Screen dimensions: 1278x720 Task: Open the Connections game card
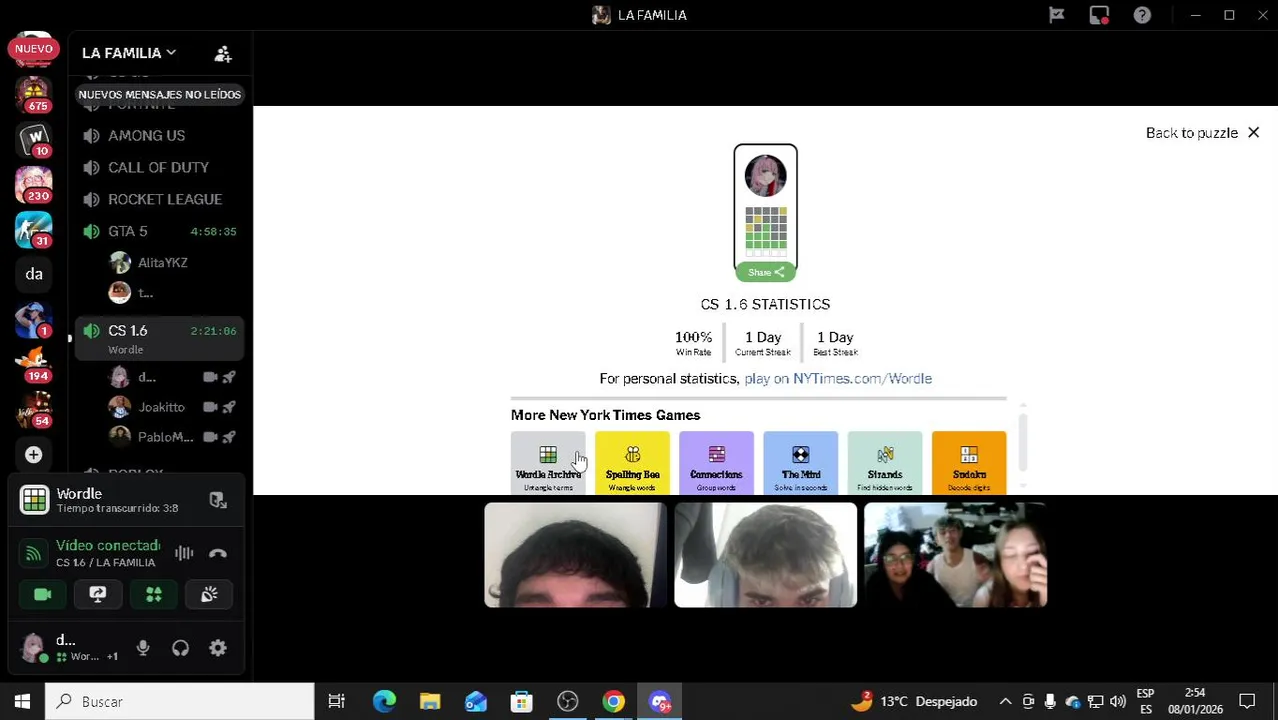(716, 463)
